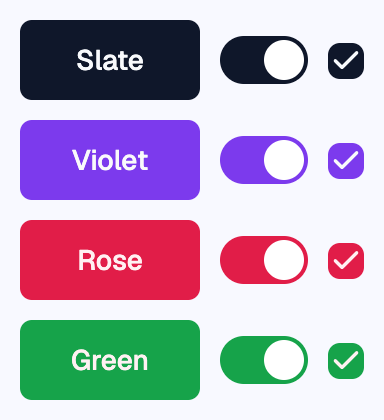
Task: Switch off the rose red toggle
Action: (264, 260)
